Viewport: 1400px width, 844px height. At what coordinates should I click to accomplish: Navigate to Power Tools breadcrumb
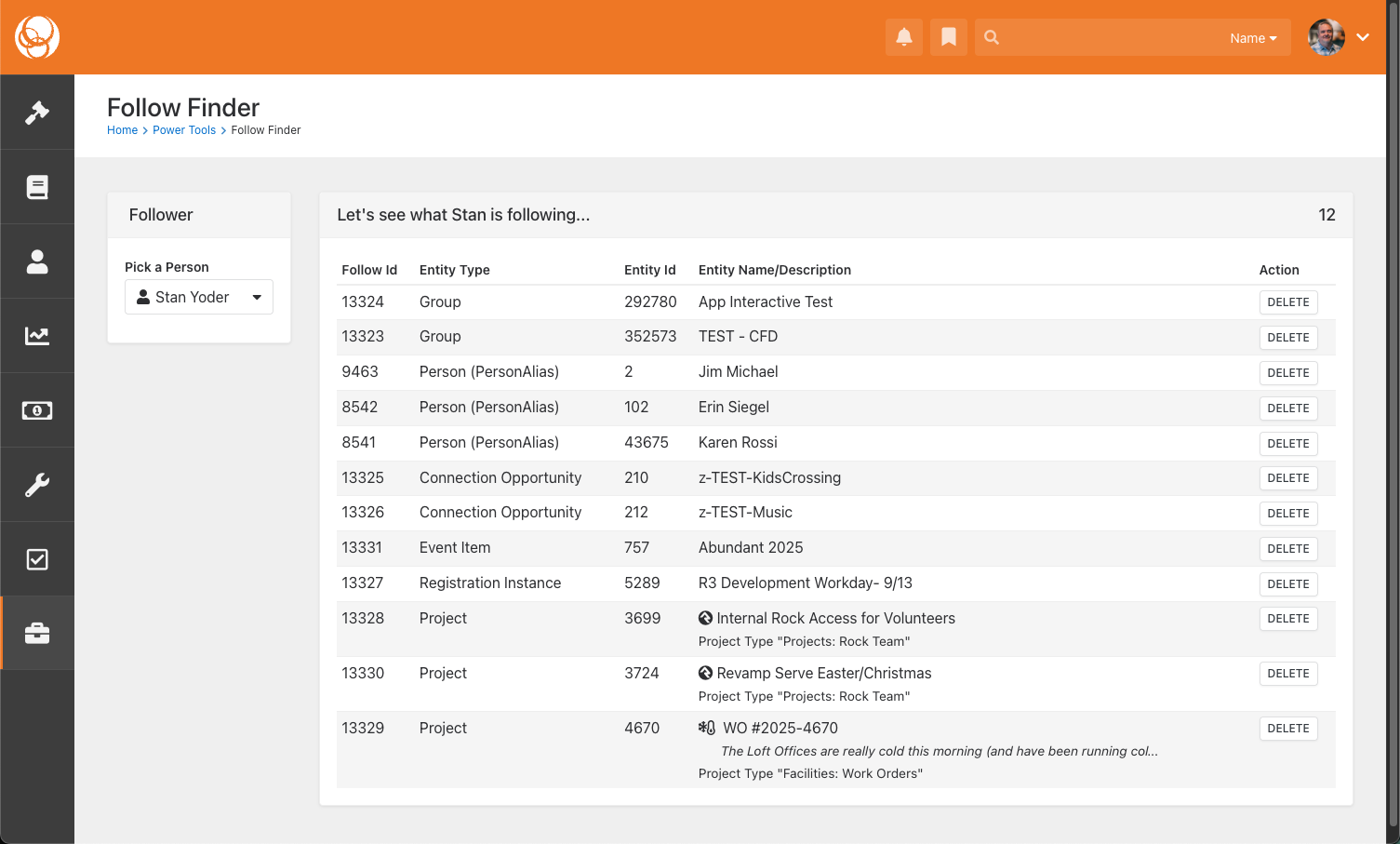(x=184, y=130)
